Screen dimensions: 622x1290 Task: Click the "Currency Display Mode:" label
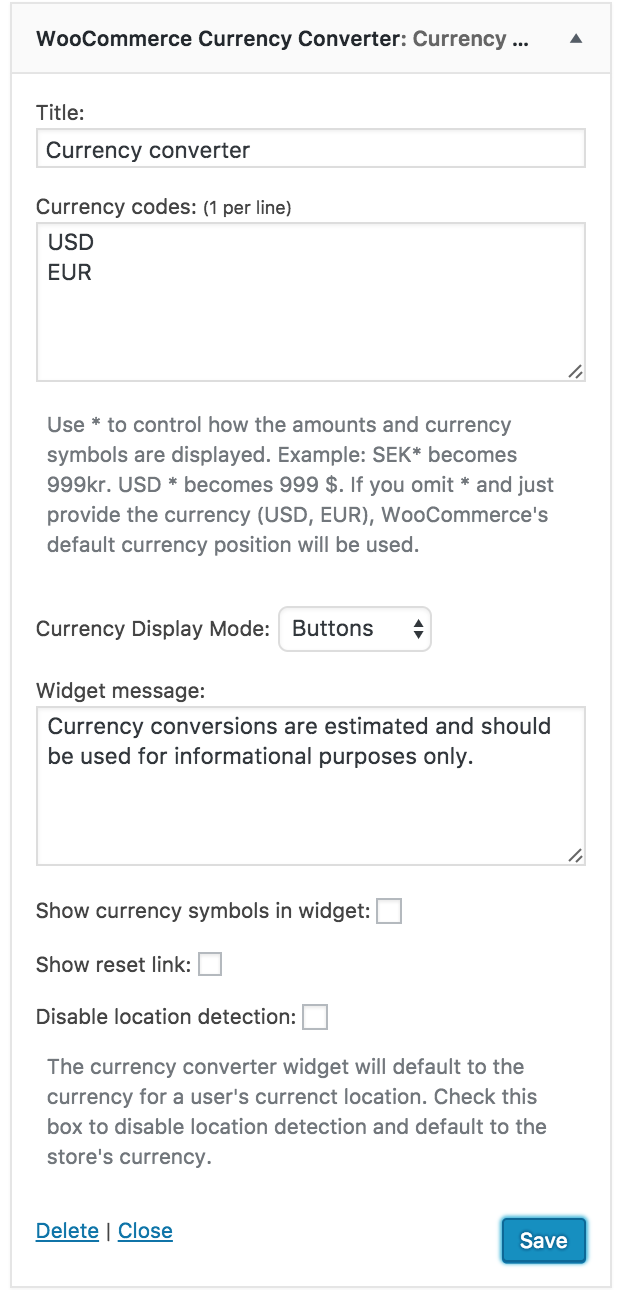pos(153,629)
